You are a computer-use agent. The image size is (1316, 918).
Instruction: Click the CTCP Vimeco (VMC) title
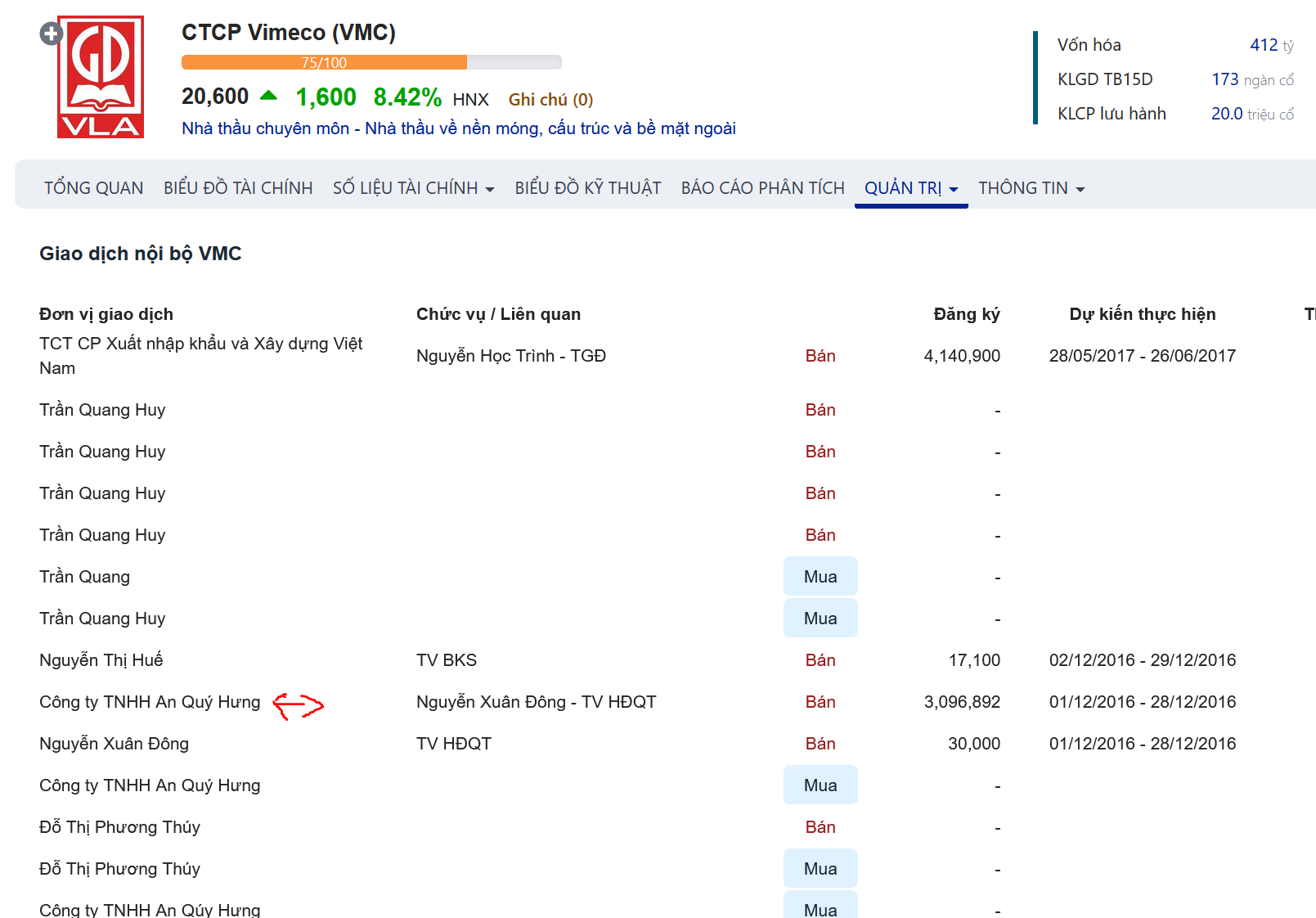click(x=289, y=32)
